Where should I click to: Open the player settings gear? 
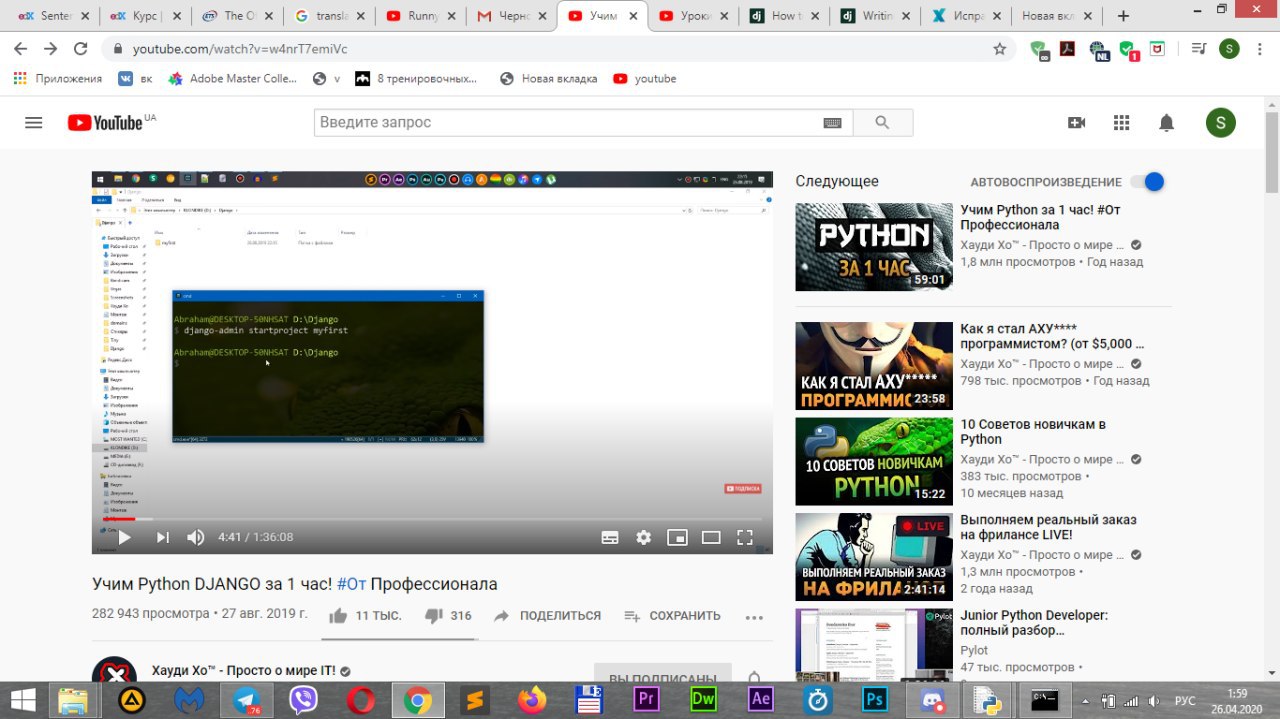pyautogui.click(x=644, y=537)
